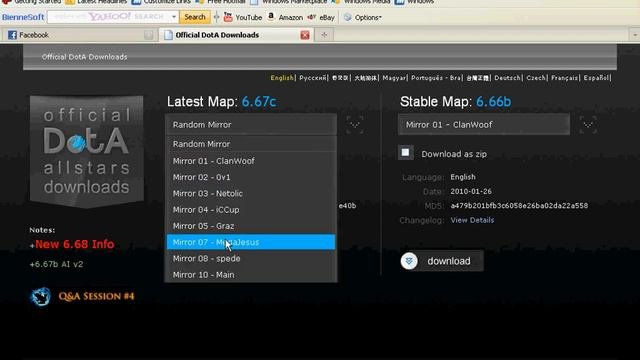This screenshot has width=640, height=360.
Task: Click the BienneSoft toolbar label
Action: pos(23,17)
